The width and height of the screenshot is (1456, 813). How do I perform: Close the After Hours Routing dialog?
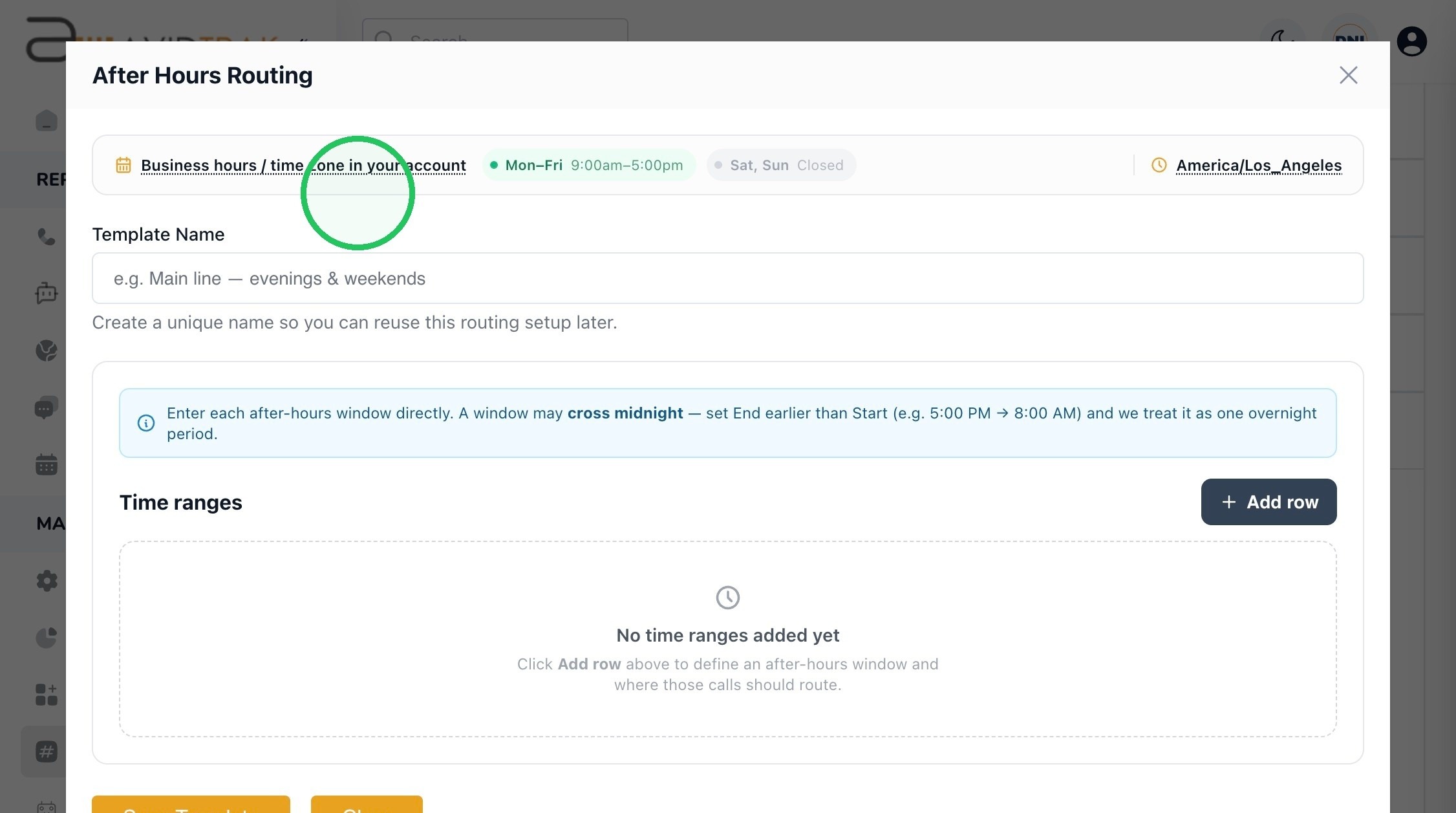1348,75
